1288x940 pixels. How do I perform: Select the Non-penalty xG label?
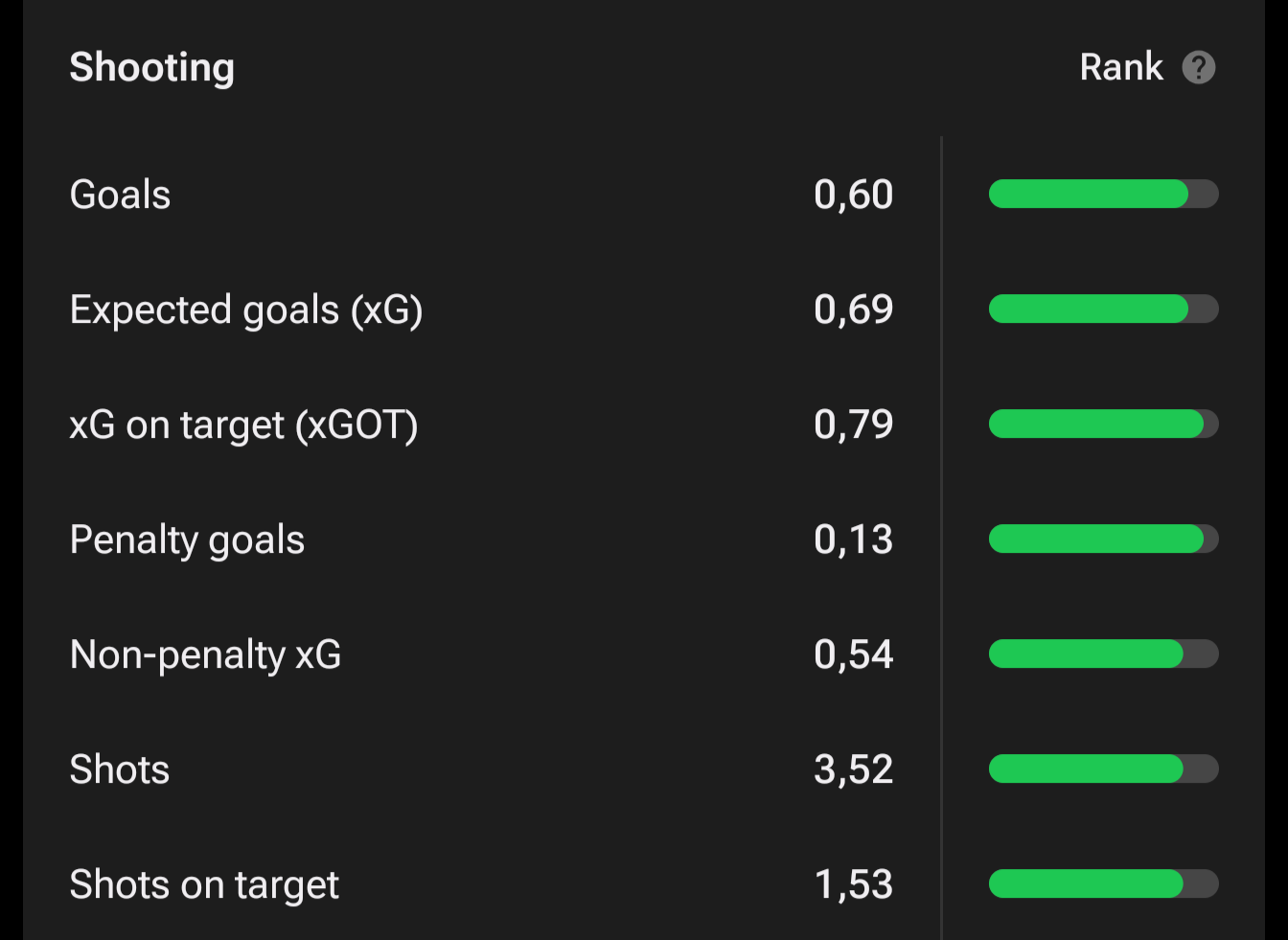[205, 655]
